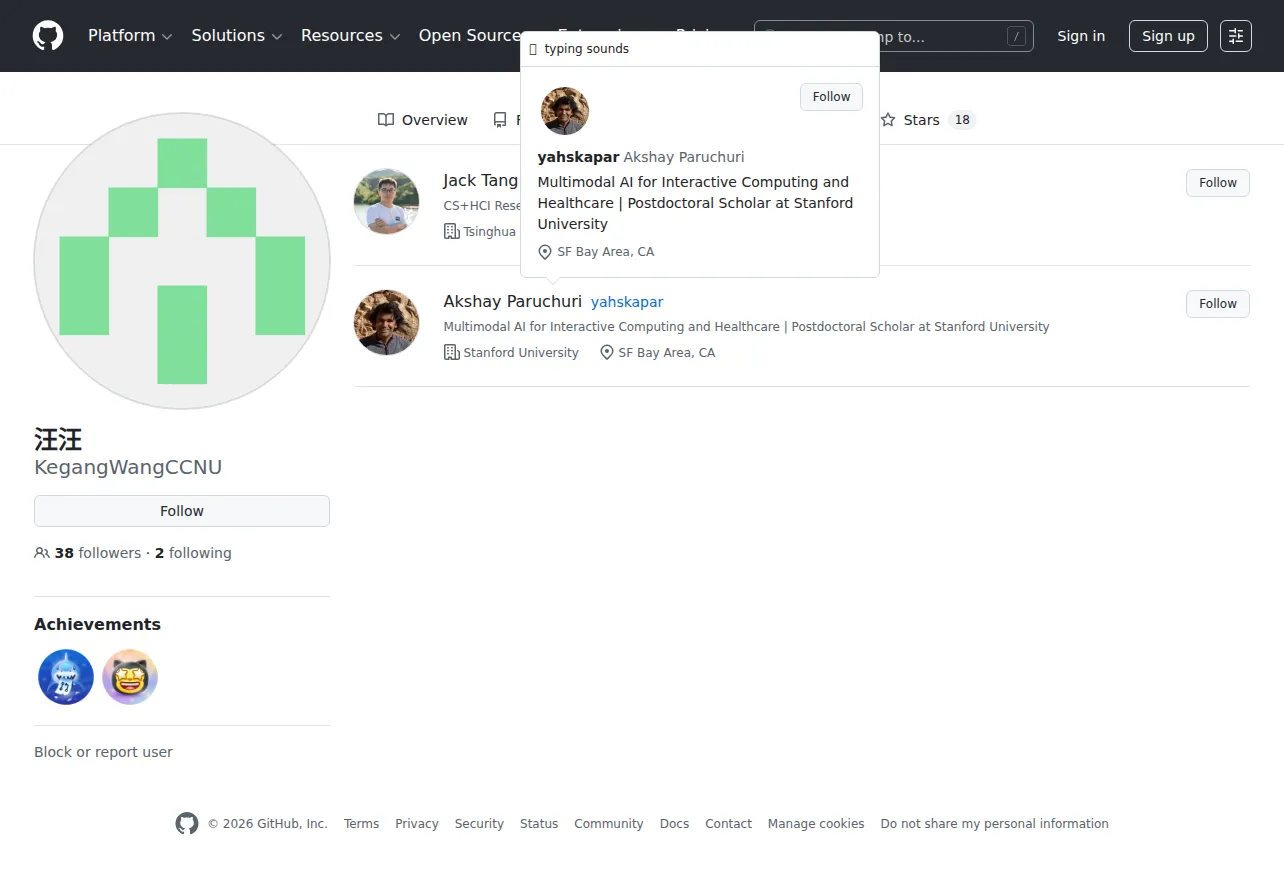The width and height of the screenshot is (1284, 877).
Task: Click the location pin next to SF Bay Area in the Akshay row
Action: click(x=607, y=352)
